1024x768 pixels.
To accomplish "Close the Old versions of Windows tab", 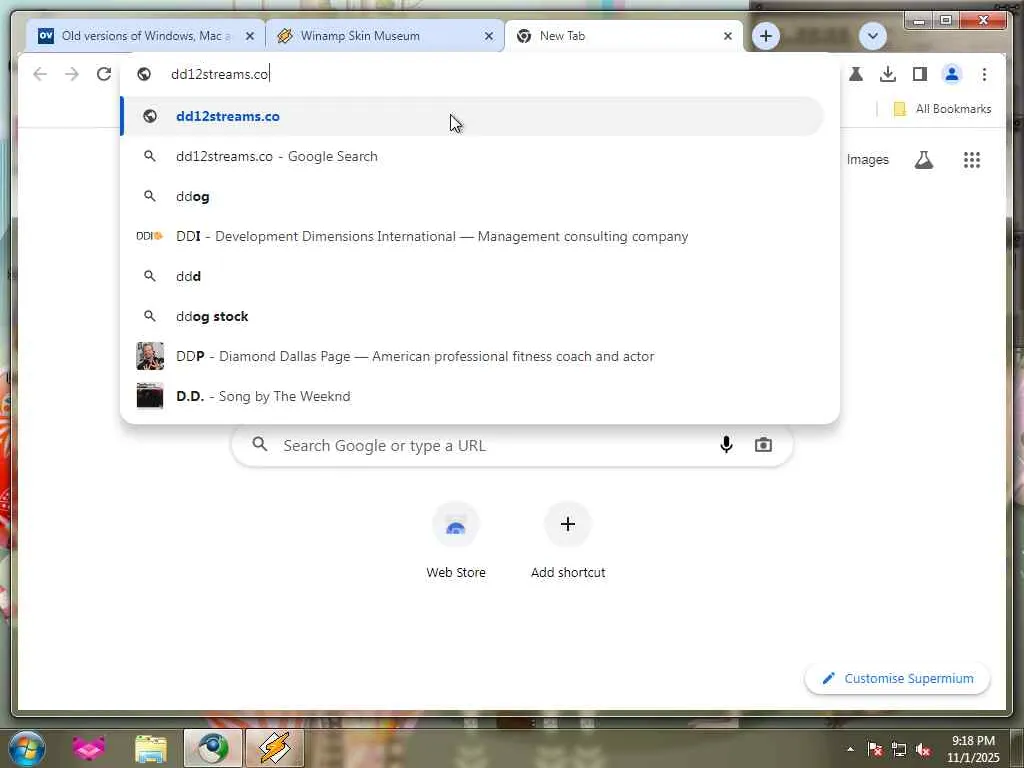I will tap(249, 37).
